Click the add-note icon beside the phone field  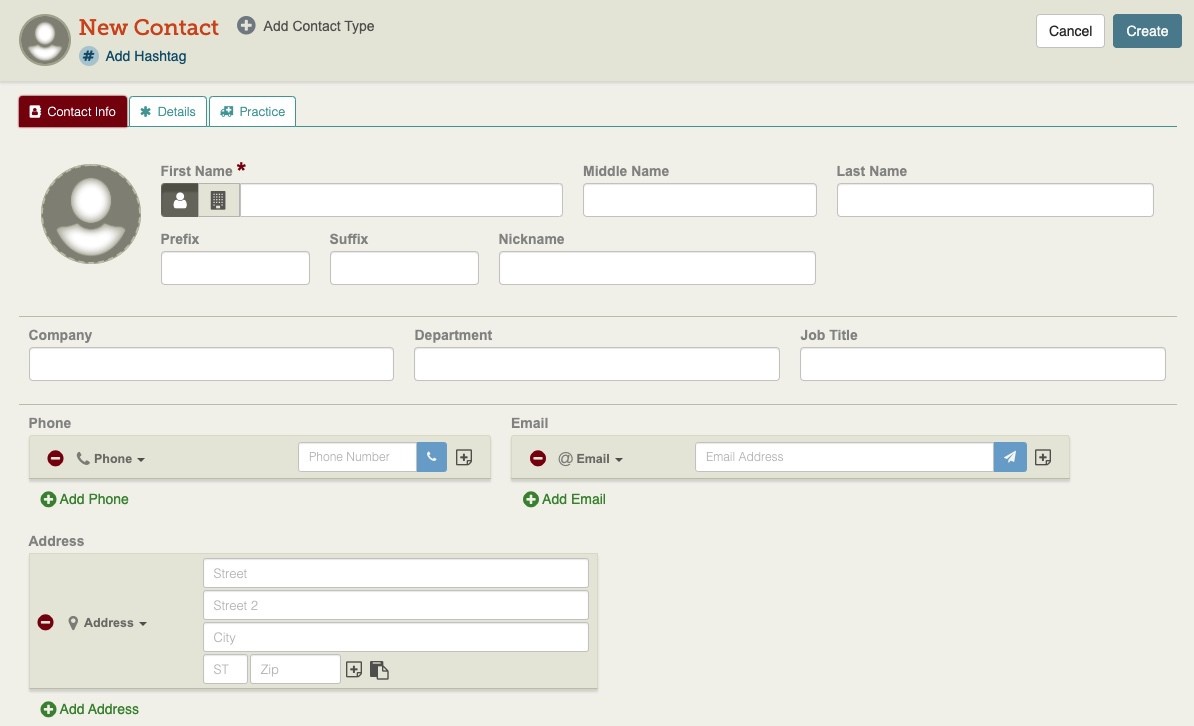click(x=463, y=457)
